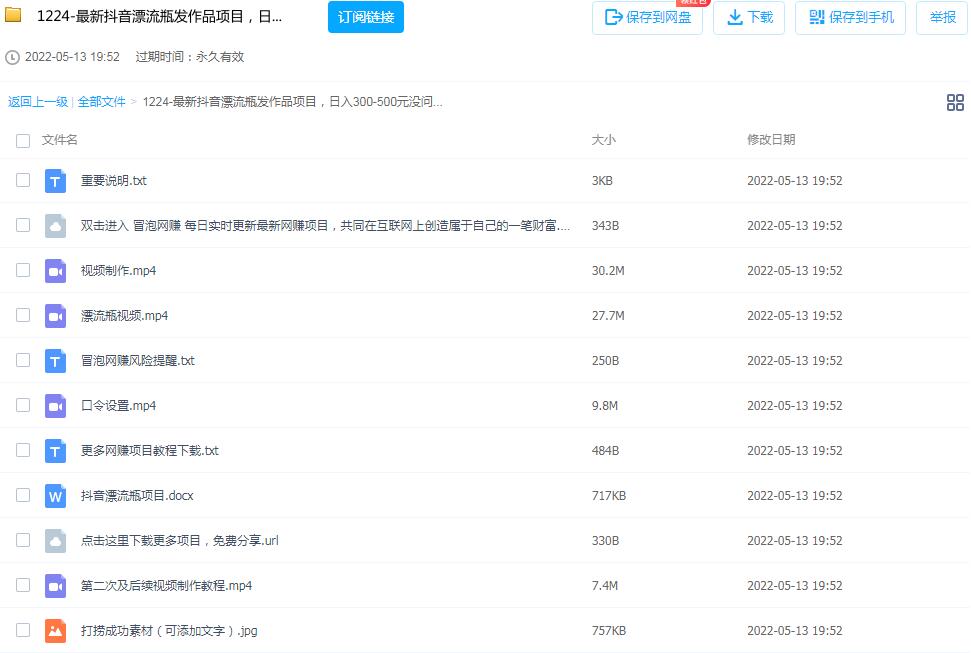Image resolution: width=971 pixels, height=653 pixels.
Task: Sort by 大小 column header
Action: tap(604, 140)
